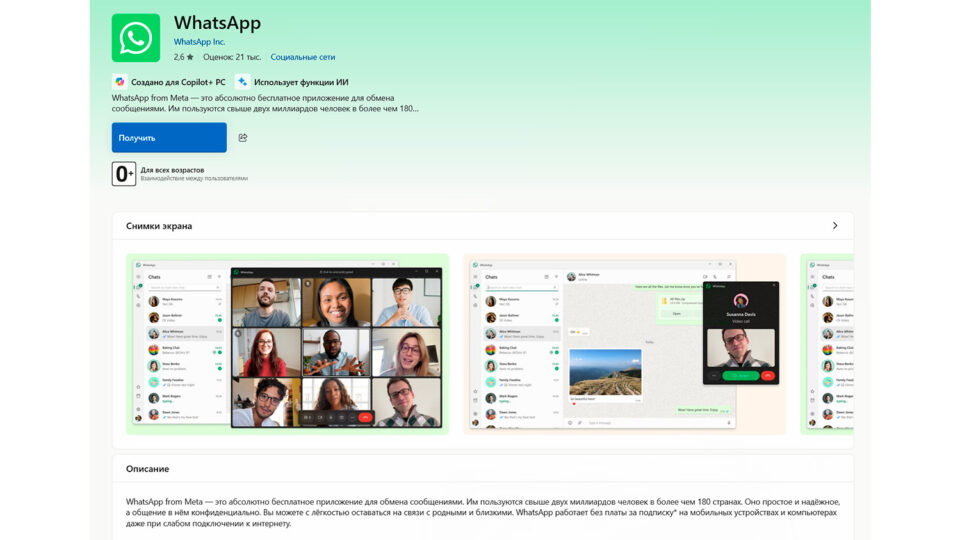Click the Получить button
This screenshot has height=540, width=960.
coord(169,138)
